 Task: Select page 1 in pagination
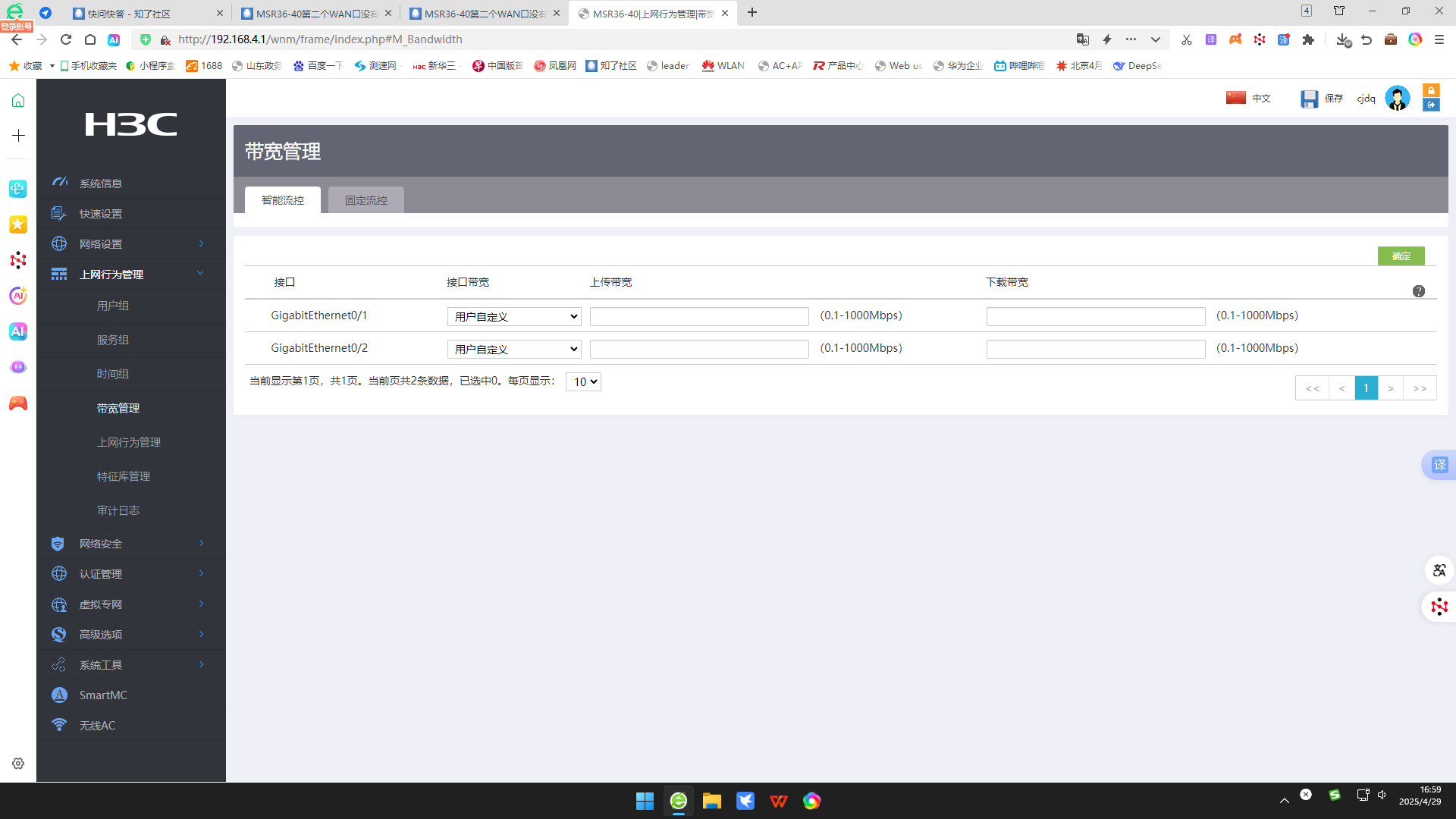(x=1367, y=388)
